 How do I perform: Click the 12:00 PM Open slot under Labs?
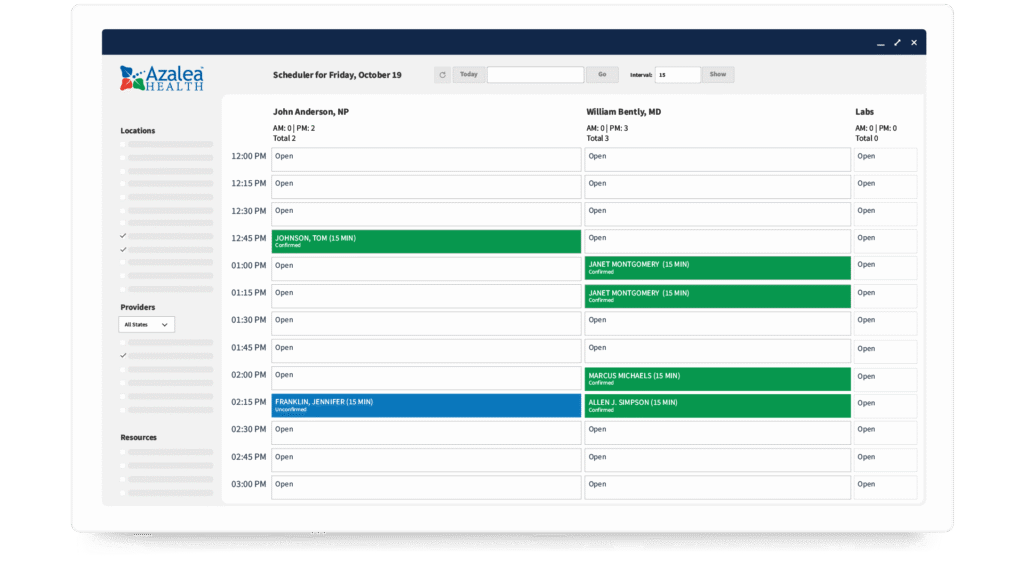(884, 159)
